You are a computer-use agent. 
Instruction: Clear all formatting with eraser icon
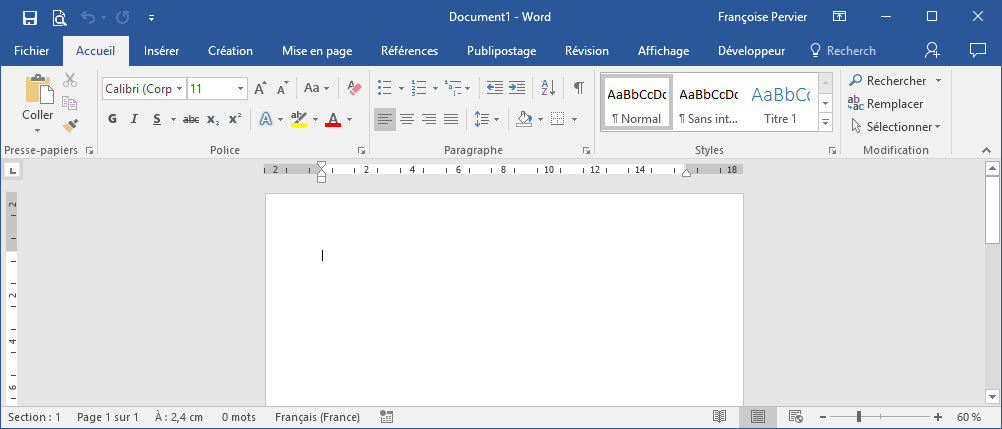pyautogui.click(x=353, y=89)
